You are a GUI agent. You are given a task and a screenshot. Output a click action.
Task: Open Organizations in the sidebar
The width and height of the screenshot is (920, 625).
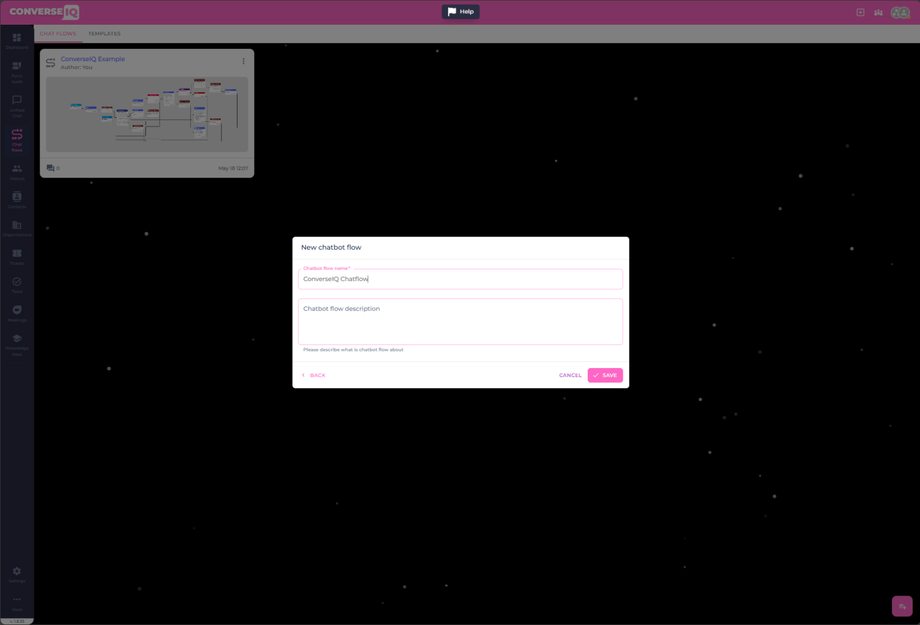16,229
